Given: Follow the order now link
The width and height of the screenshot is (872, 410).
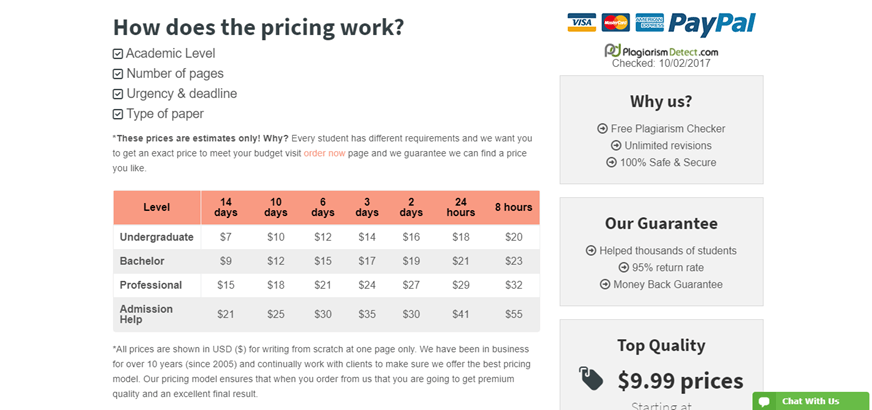Looking at the screenshot, I should [x=324, y=153].
